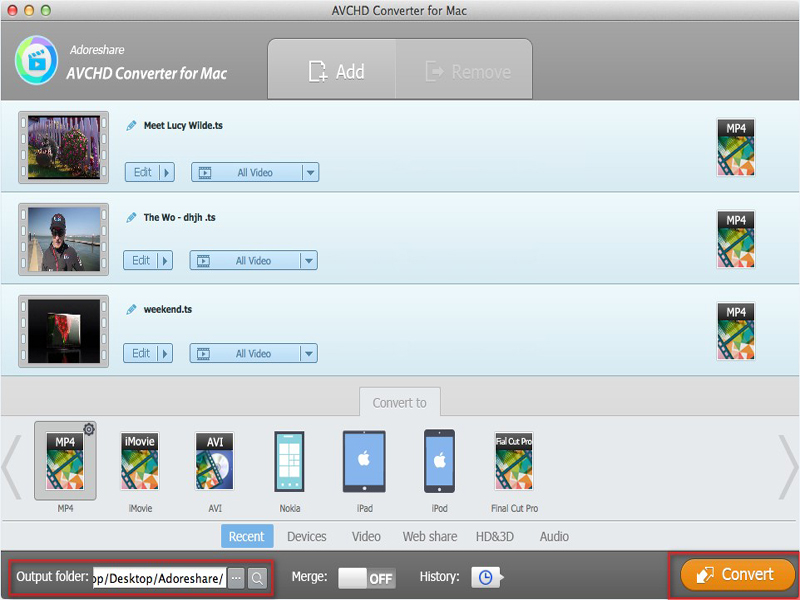Open the The Wo - dhjh .ts thumbnail
Viewport: 800px width, 600px height.
tap(64, 239)
